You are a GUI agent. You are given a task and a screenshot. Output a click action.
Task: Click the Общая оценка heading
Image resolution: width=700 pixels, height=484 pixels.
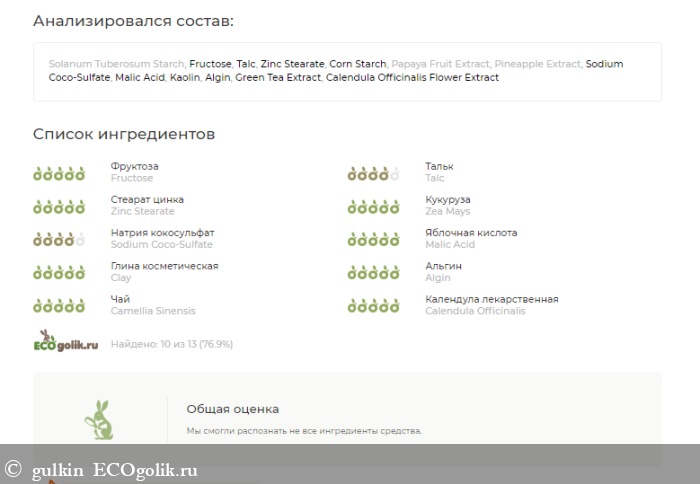(x=232, y=409)
